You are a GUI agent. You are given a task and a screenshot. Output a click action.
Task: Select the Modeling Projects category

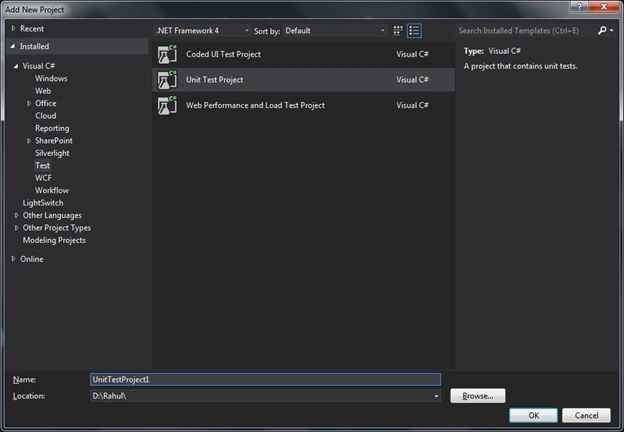point(54,240)
